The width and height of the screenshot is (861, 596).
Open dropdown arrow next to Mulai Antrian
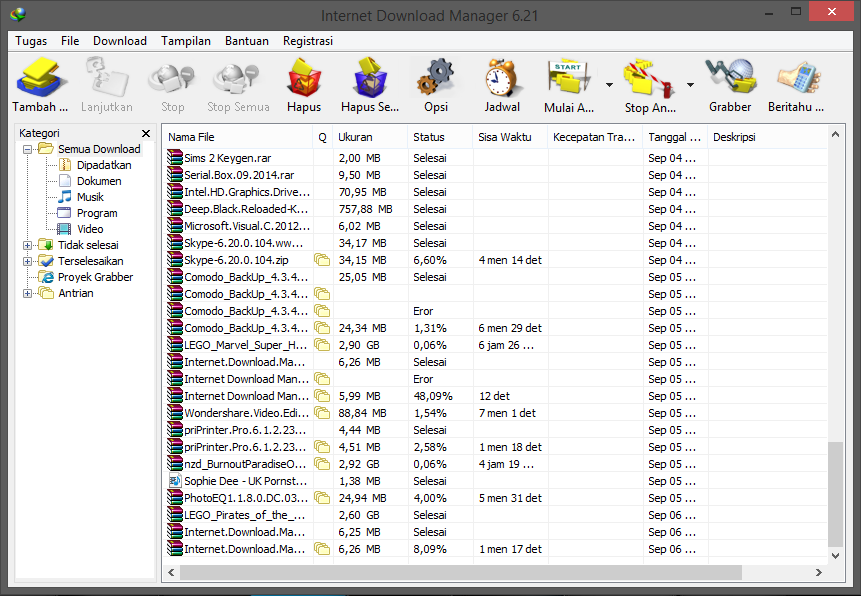tap(610, 85)
